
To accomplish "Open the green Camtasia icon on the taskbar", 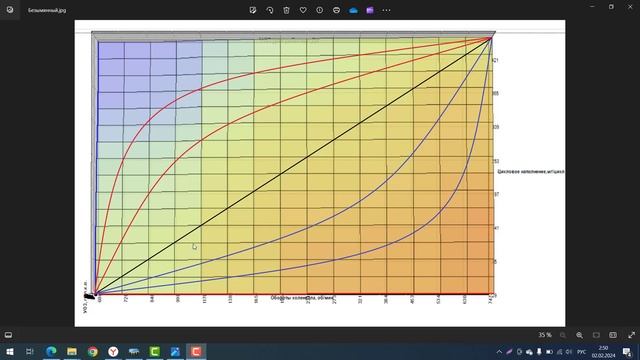I will (155, 351).
